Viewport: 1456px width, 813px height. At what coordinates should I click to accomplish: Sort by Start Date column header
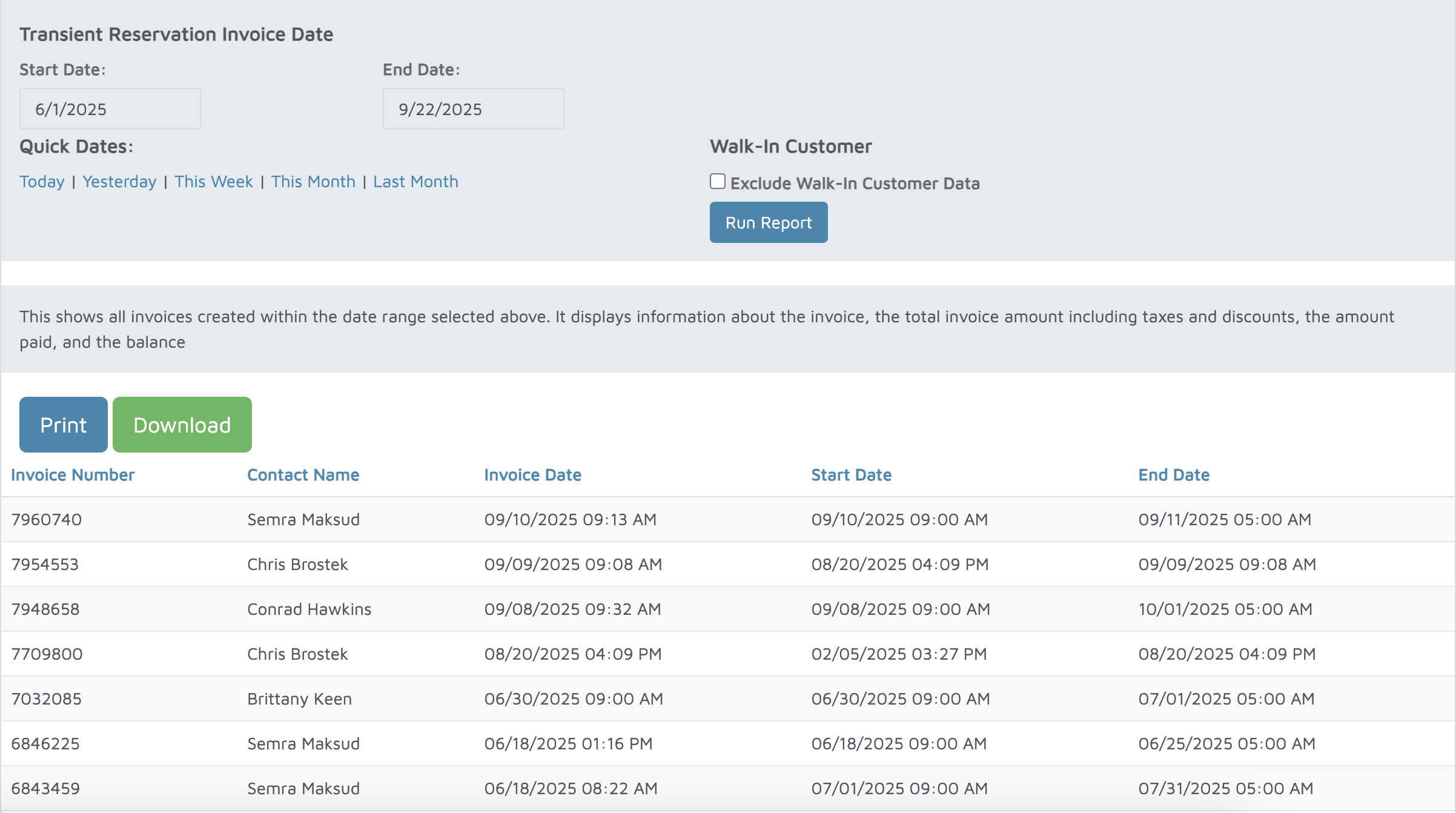coord(851,475)
